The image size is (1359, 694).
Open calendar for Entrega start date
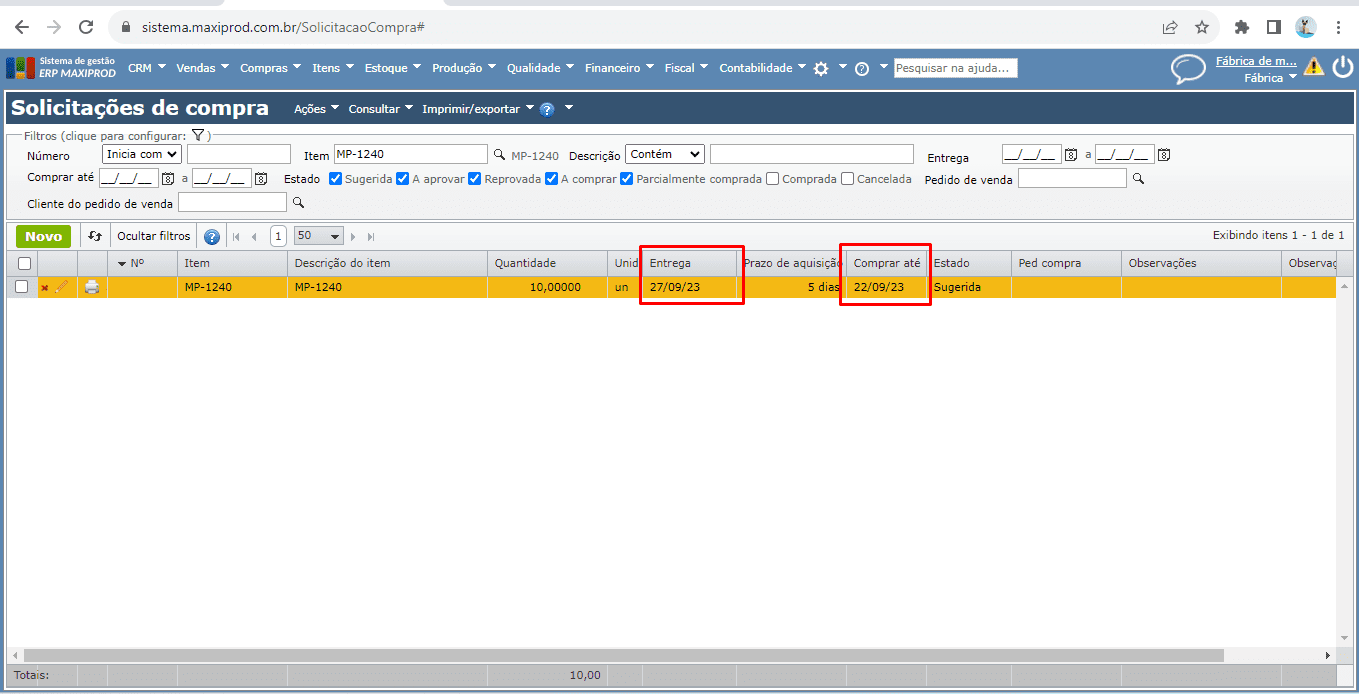[x=1070, y=155]
